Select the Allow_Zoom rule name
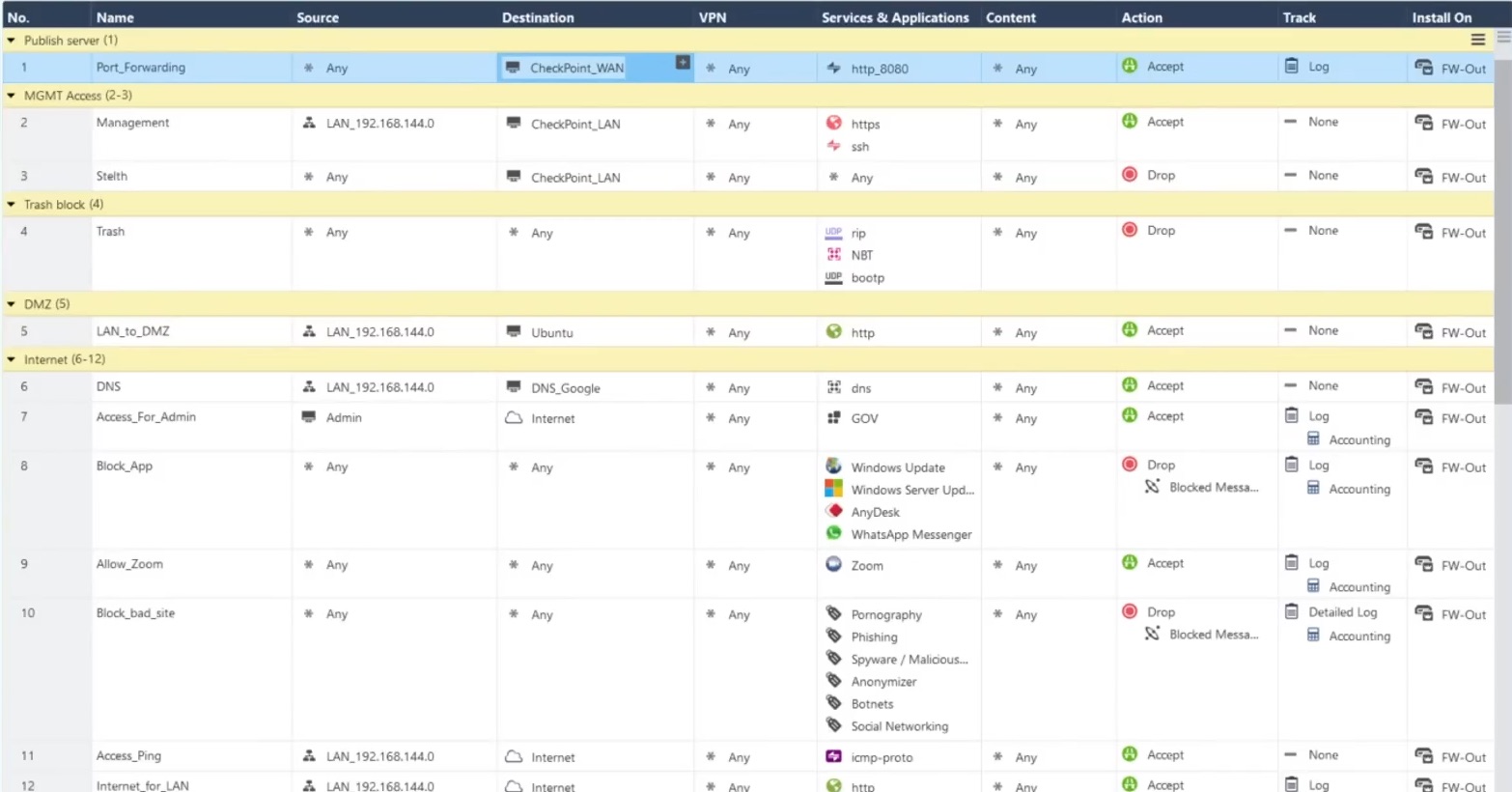 click(129, 564)
